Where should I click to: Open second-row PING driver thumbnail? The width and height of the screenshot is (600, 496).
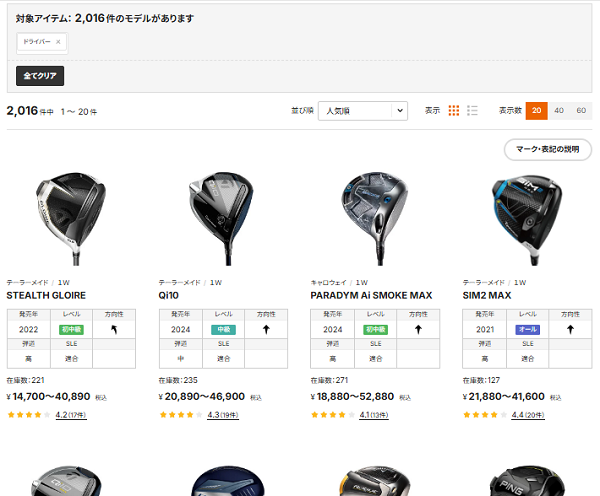(x=527, y=481)
